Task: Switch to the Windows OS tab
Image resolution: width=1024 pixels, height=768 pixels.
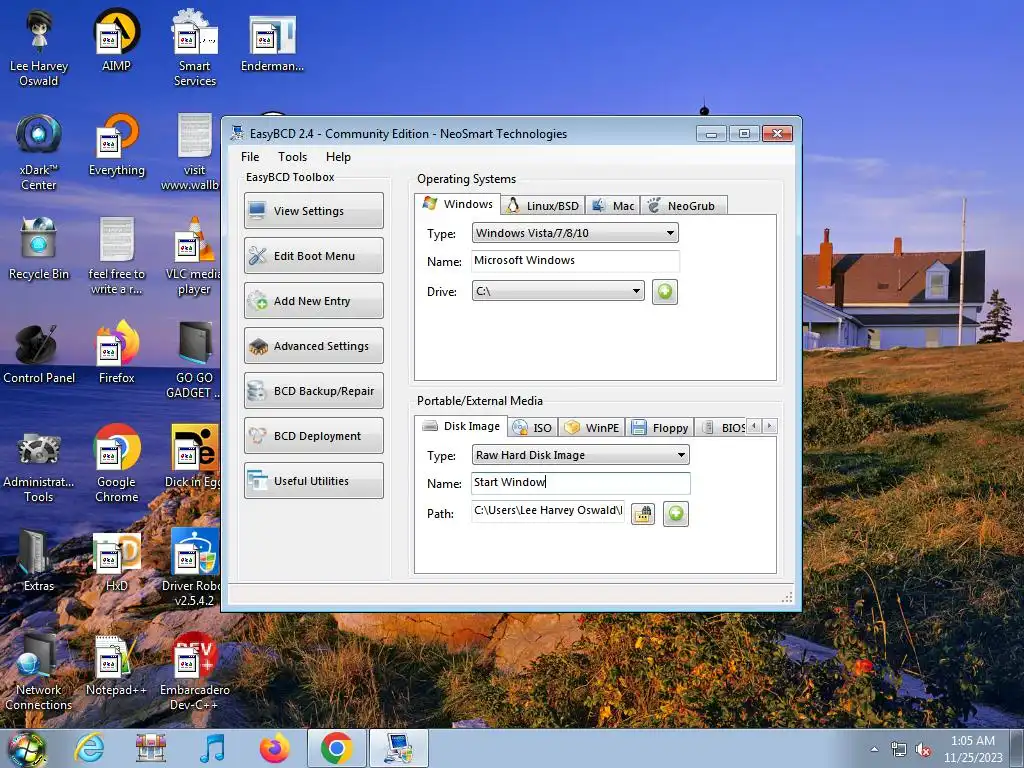Action: [x=457, y=204]
